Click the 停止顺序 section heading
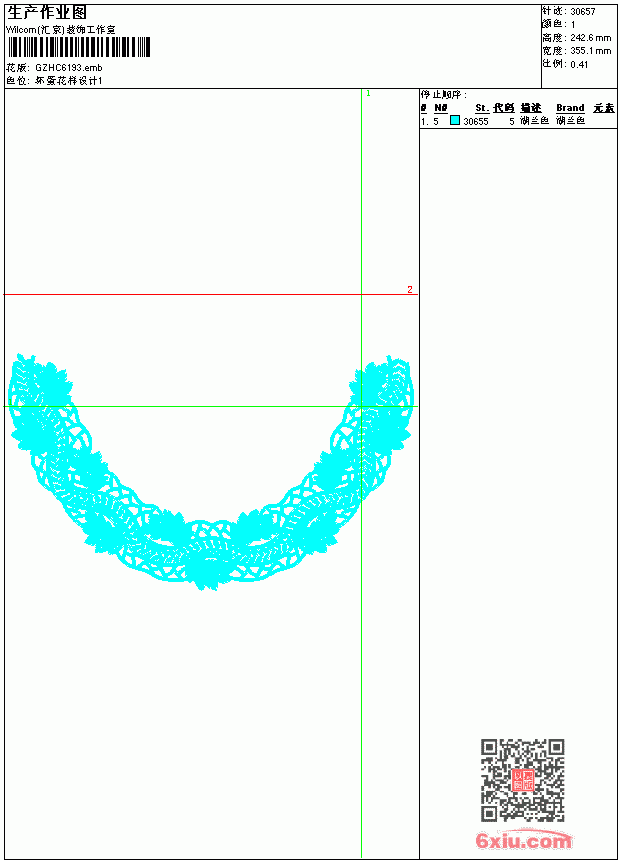Viewport: 620px width, 860px height. [444, 94]
